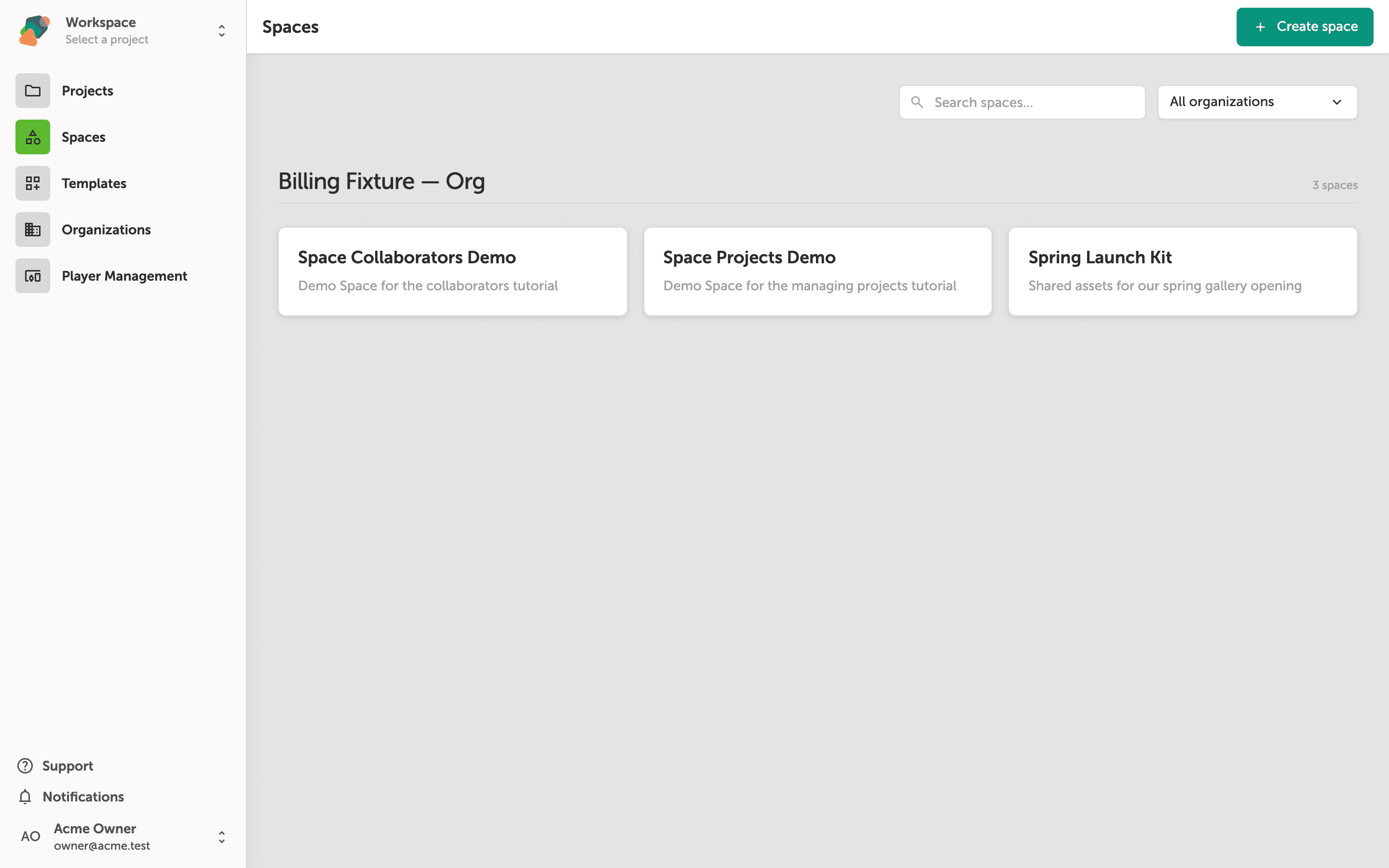Navigate to Templates in the sidebar
The height and width of the screenshot is (868, 1389).
pyautogui.click(x=123, y=183)
